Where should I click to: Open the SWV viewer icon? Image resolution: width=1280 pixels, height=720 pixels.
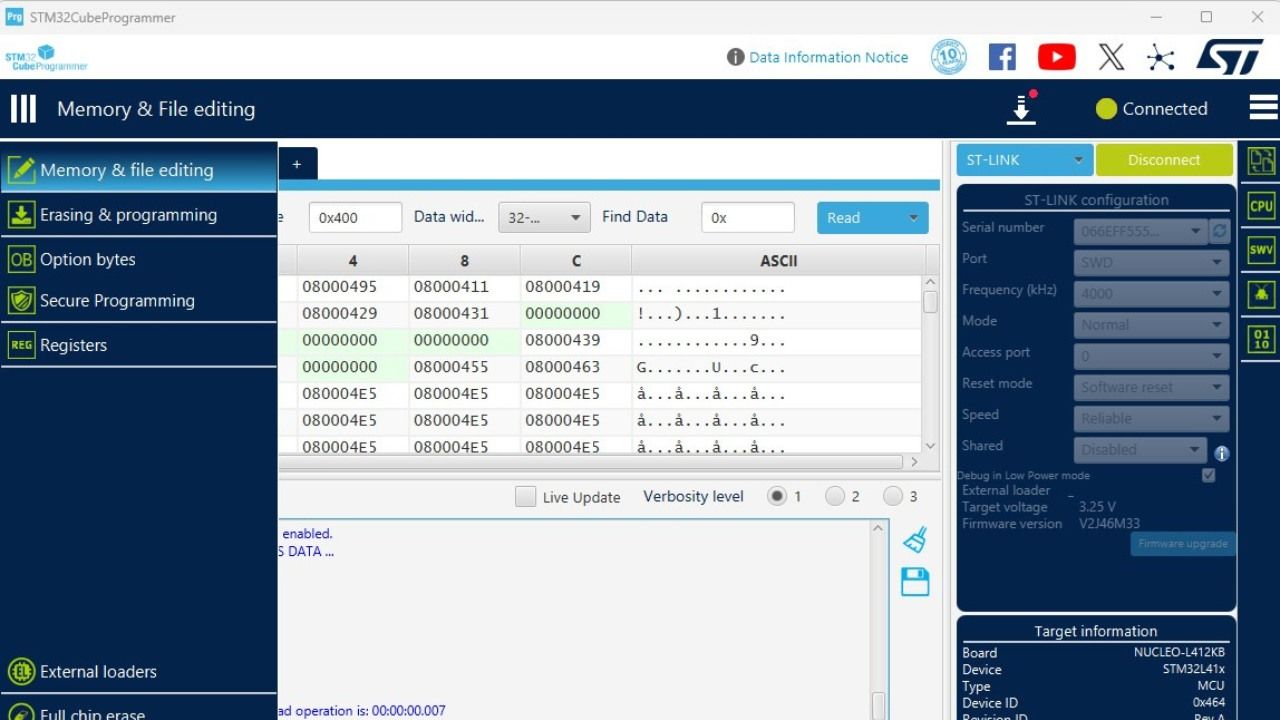pos(1261,249)
